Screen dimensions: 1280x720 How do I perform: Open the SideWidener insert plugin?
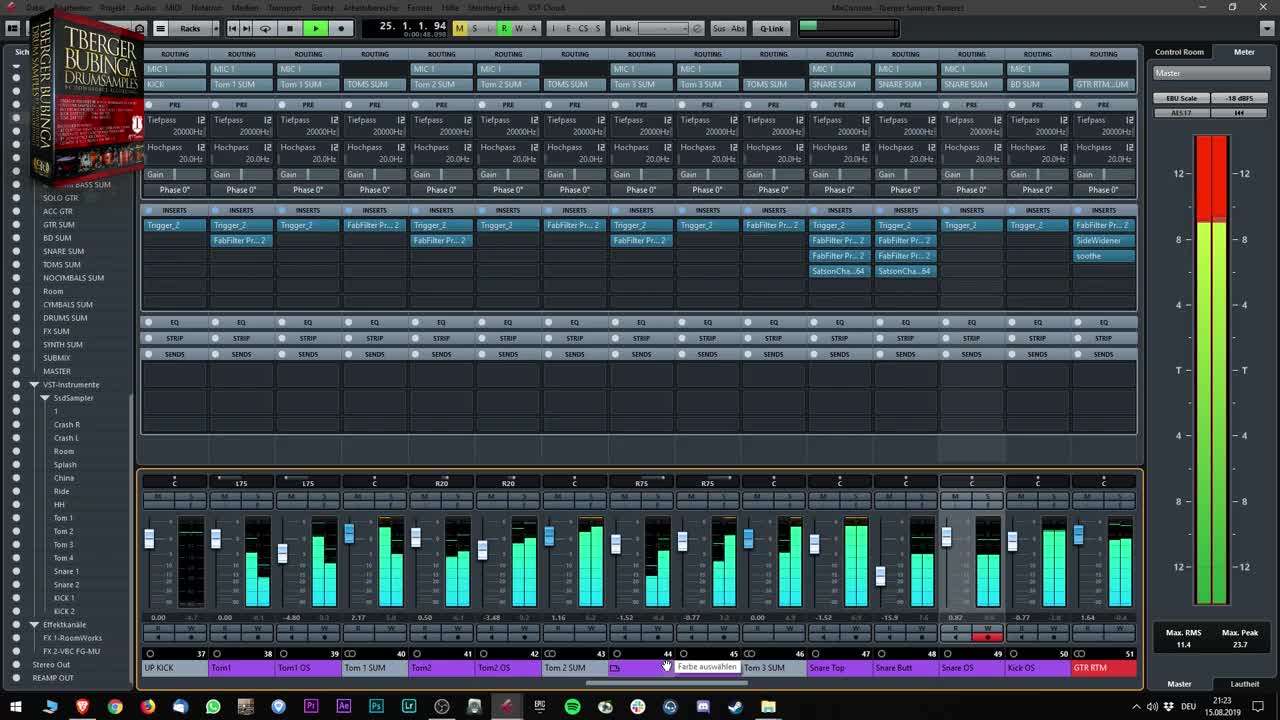(1104, 241)
